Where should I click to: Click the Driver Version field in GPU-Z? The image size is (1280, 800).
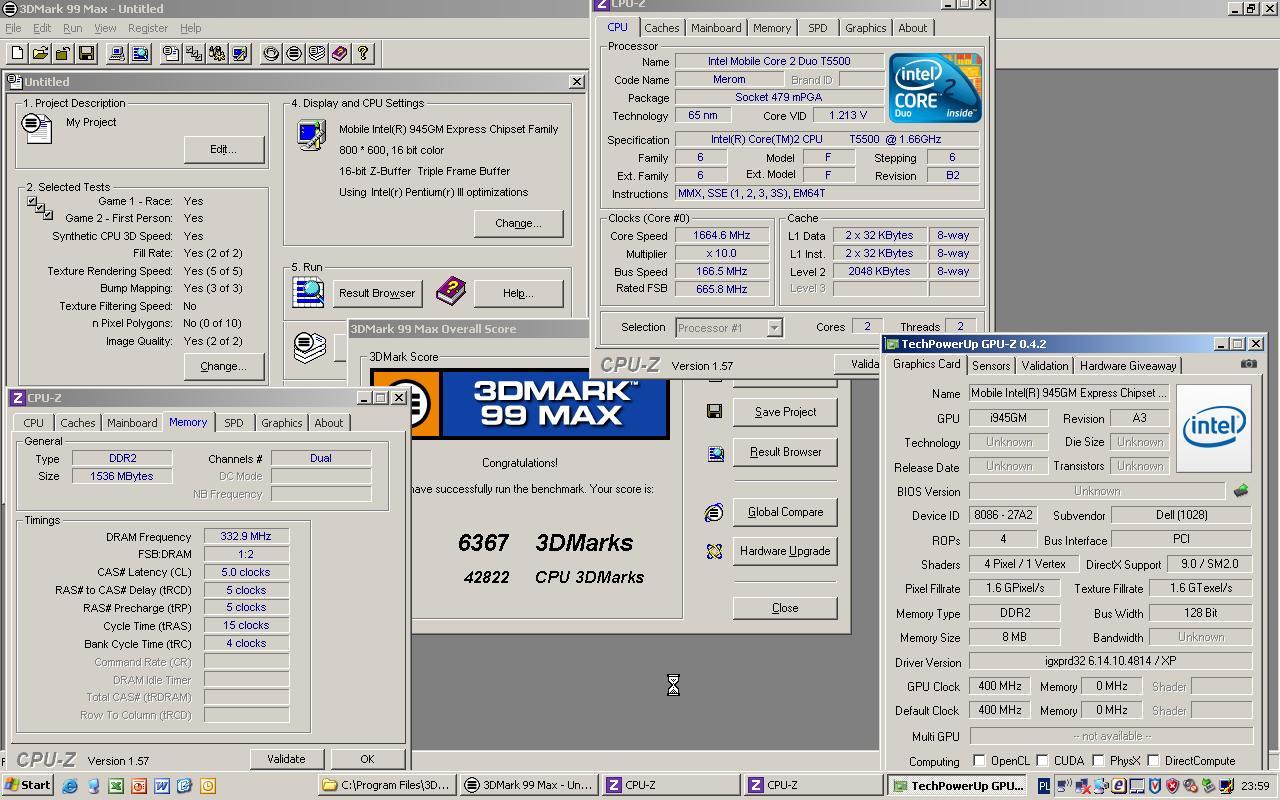(x=1110, y=662)
